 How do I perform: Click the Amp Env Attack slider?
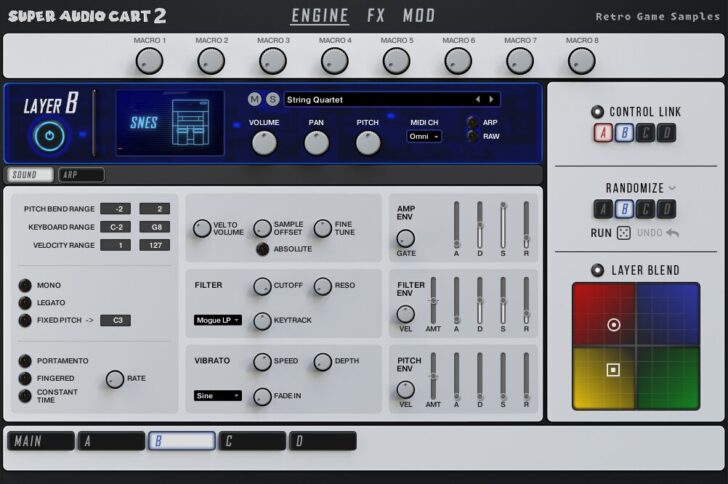pyautogui.click(x=456, y=225)
